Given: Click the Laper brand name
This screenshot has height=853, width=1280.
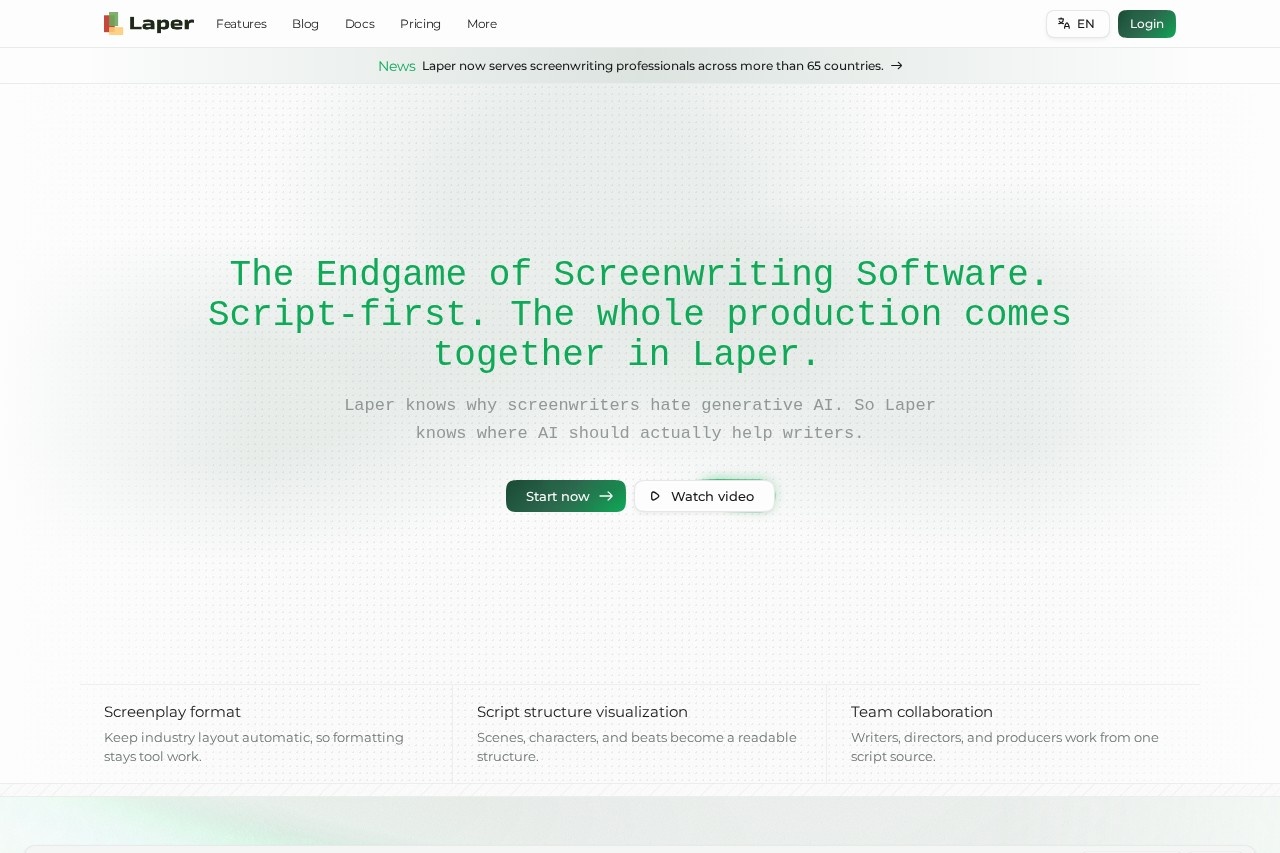Looking at the screenshot, I should pyautogui.click(x=161, y=24).
